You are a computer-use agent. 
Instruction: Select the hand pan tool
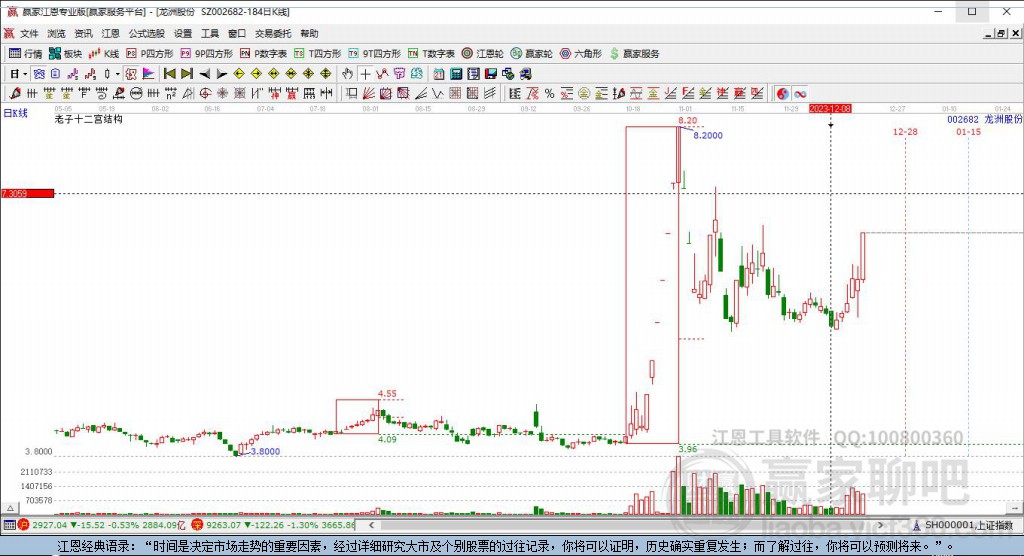tap(347, 73)
